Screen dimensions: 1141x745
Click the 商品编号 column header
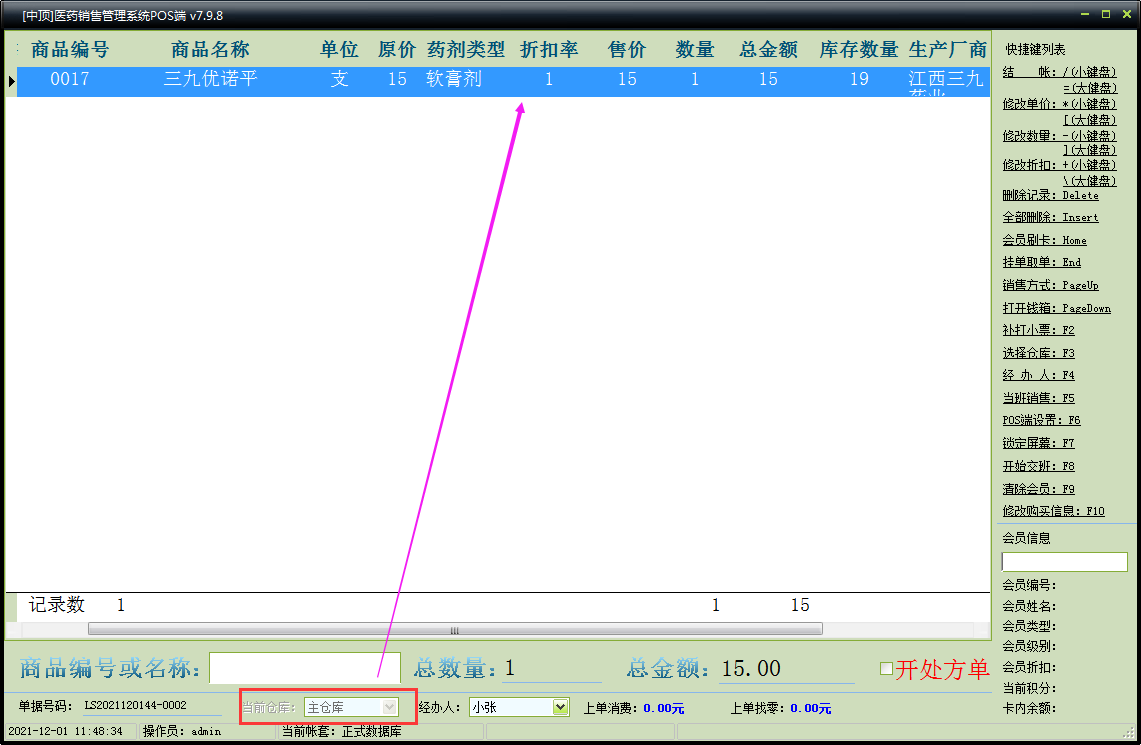pos(70,49)
